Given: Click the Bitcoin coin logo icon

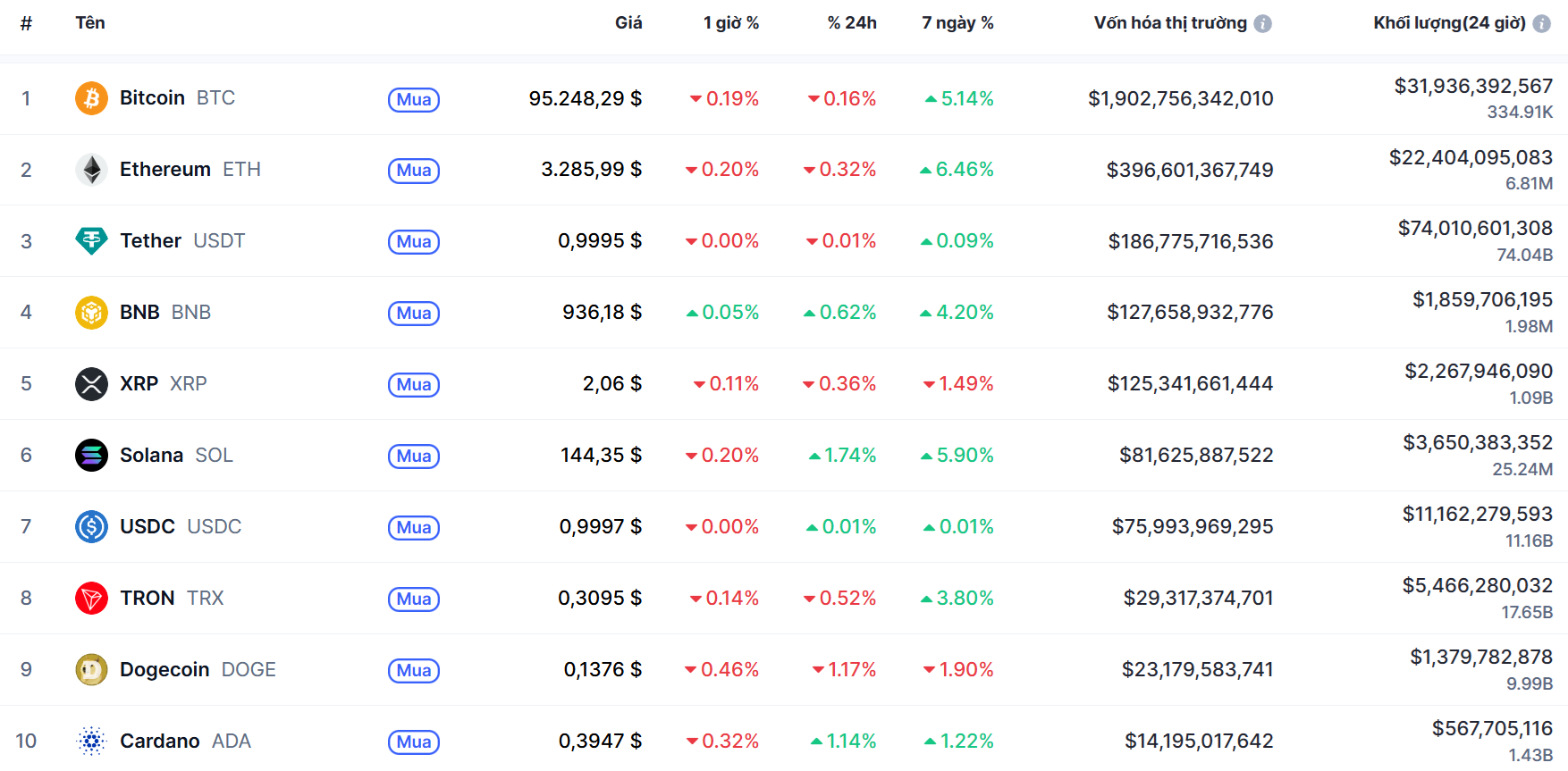Looking at the screenshot, I should [91, 98].
